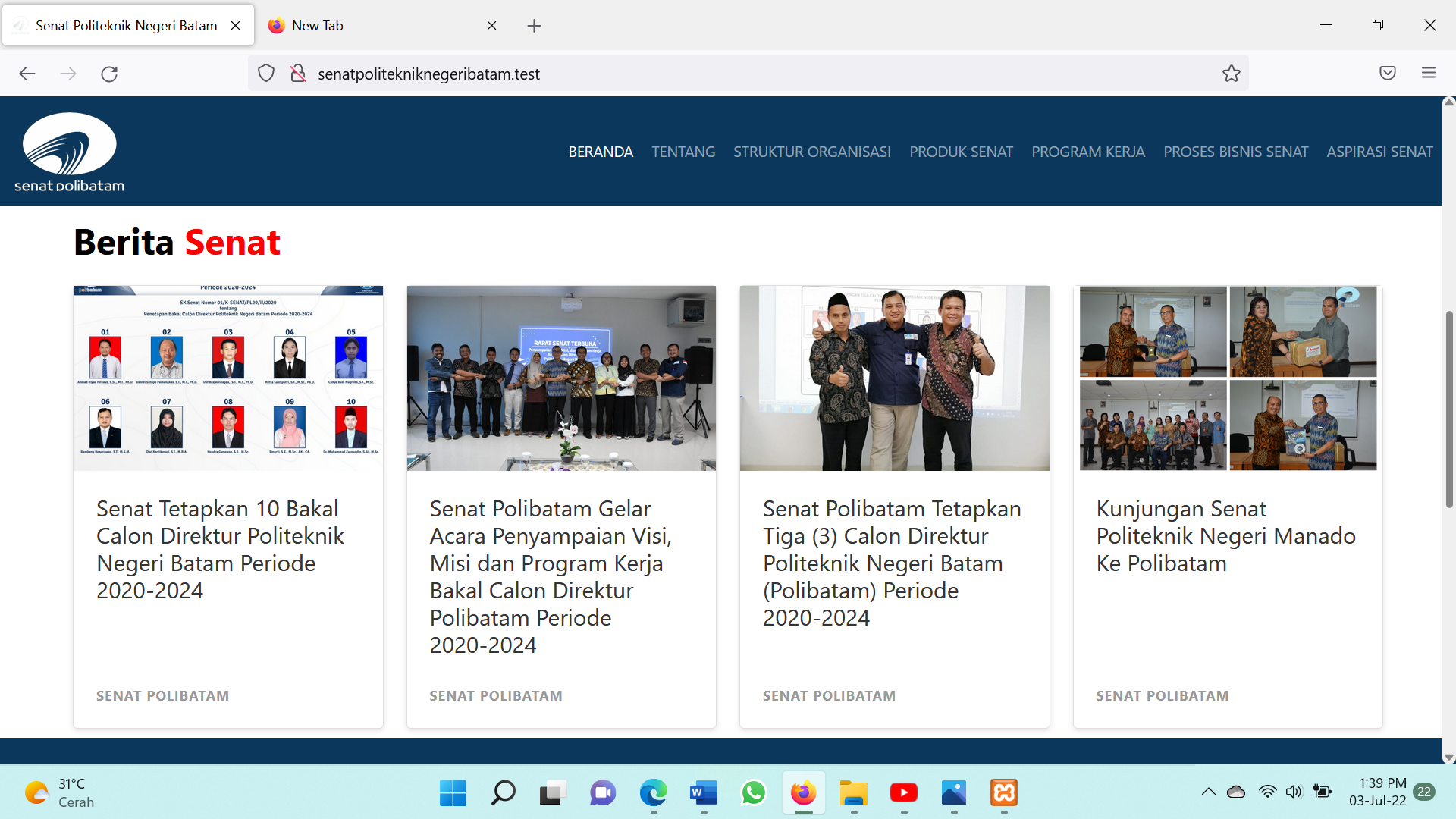Click SENAT POLIBATAM label on fourth card
This screenshot has height=819, width=1456.
click(x=1163, y=696)
